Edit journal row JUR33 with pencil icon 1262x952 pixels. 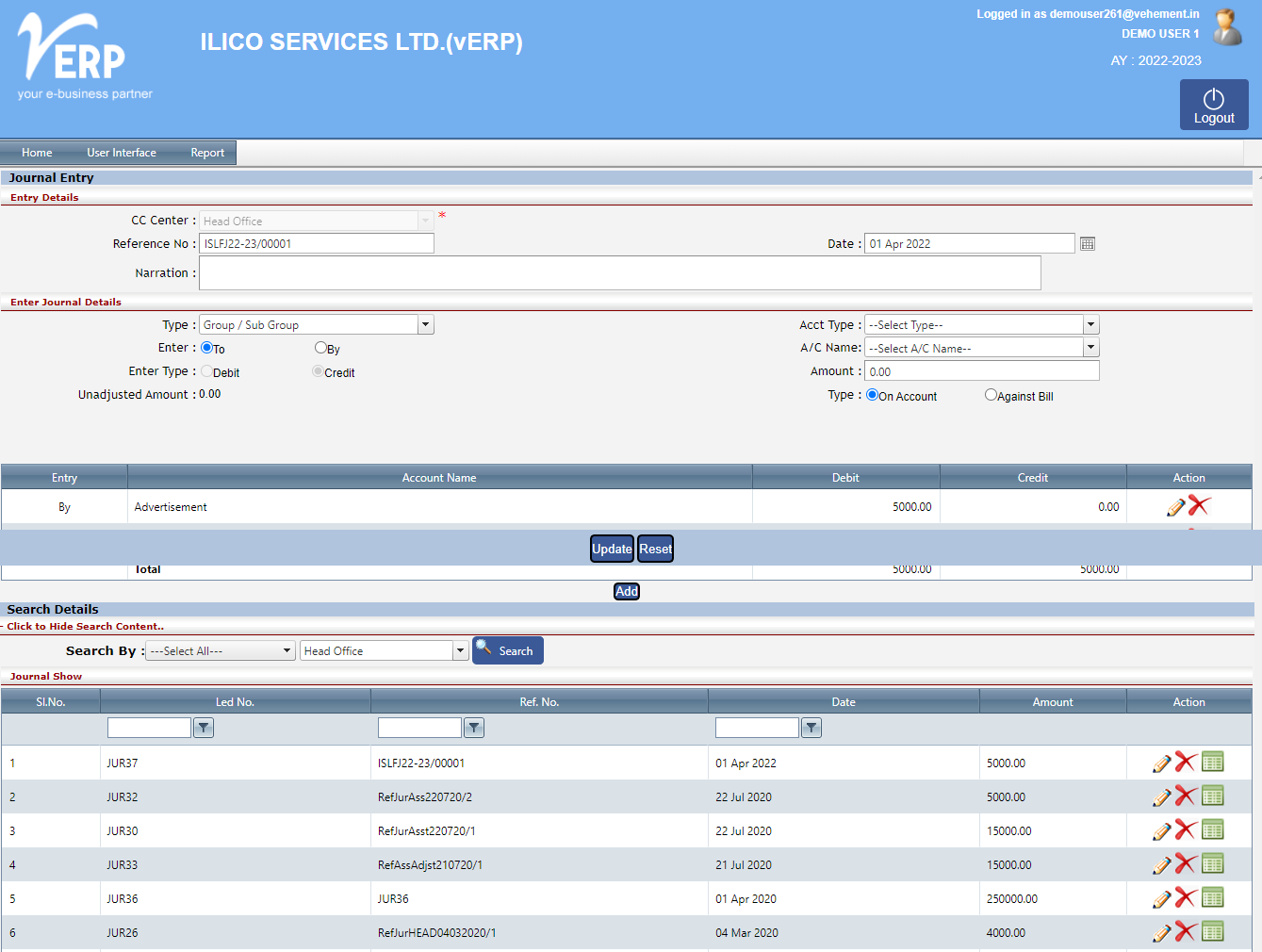point(1162,865)
